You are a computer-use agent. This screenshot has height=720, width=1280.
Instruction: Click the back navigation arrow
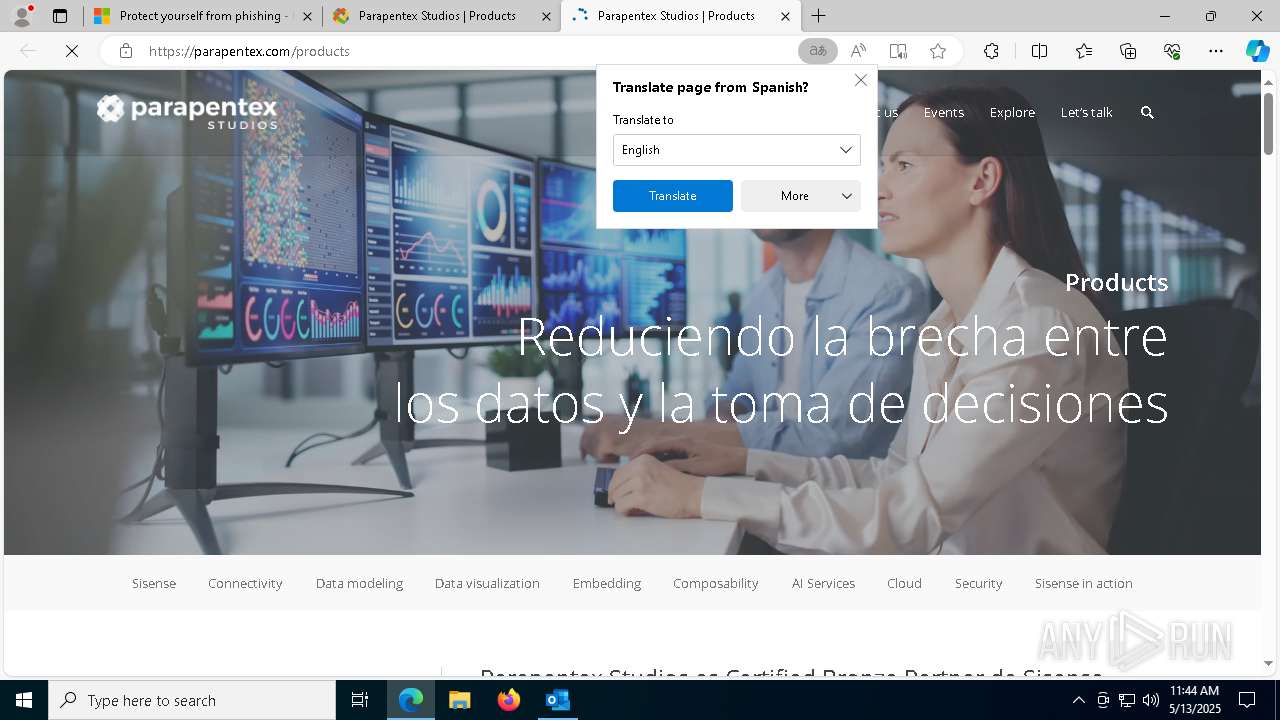tap(28, 51)
